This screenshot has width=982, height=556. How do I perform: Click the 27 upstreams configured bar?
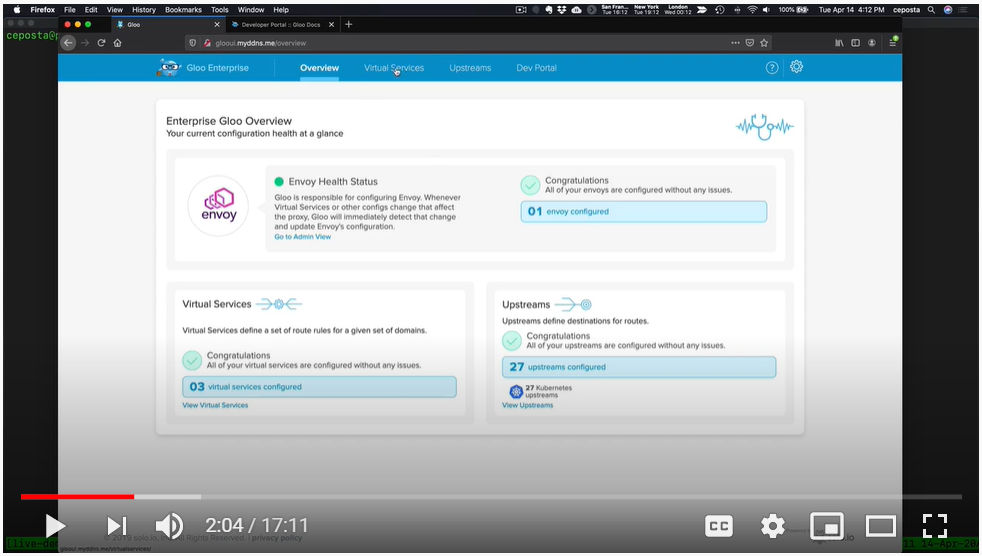(x=639, y=367)
